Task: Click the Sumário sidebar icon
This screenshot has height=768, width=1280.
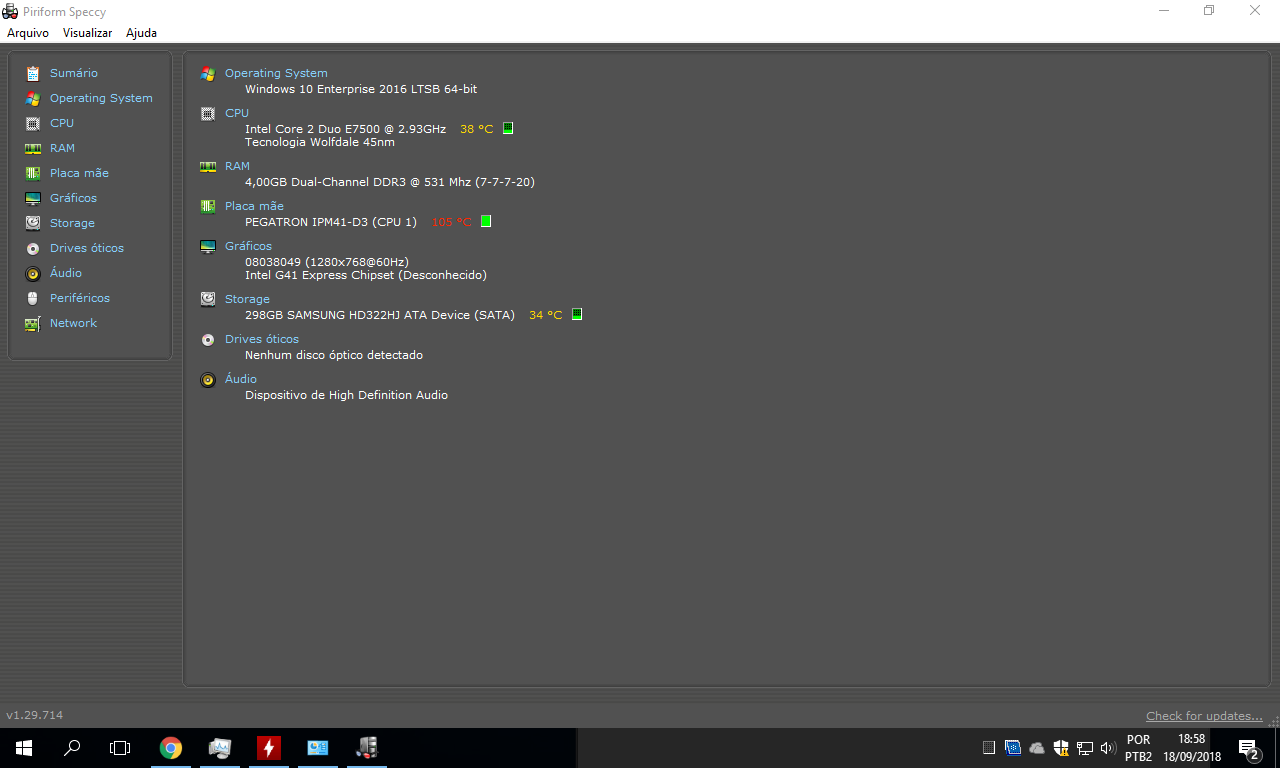Action: click(33, 73)
